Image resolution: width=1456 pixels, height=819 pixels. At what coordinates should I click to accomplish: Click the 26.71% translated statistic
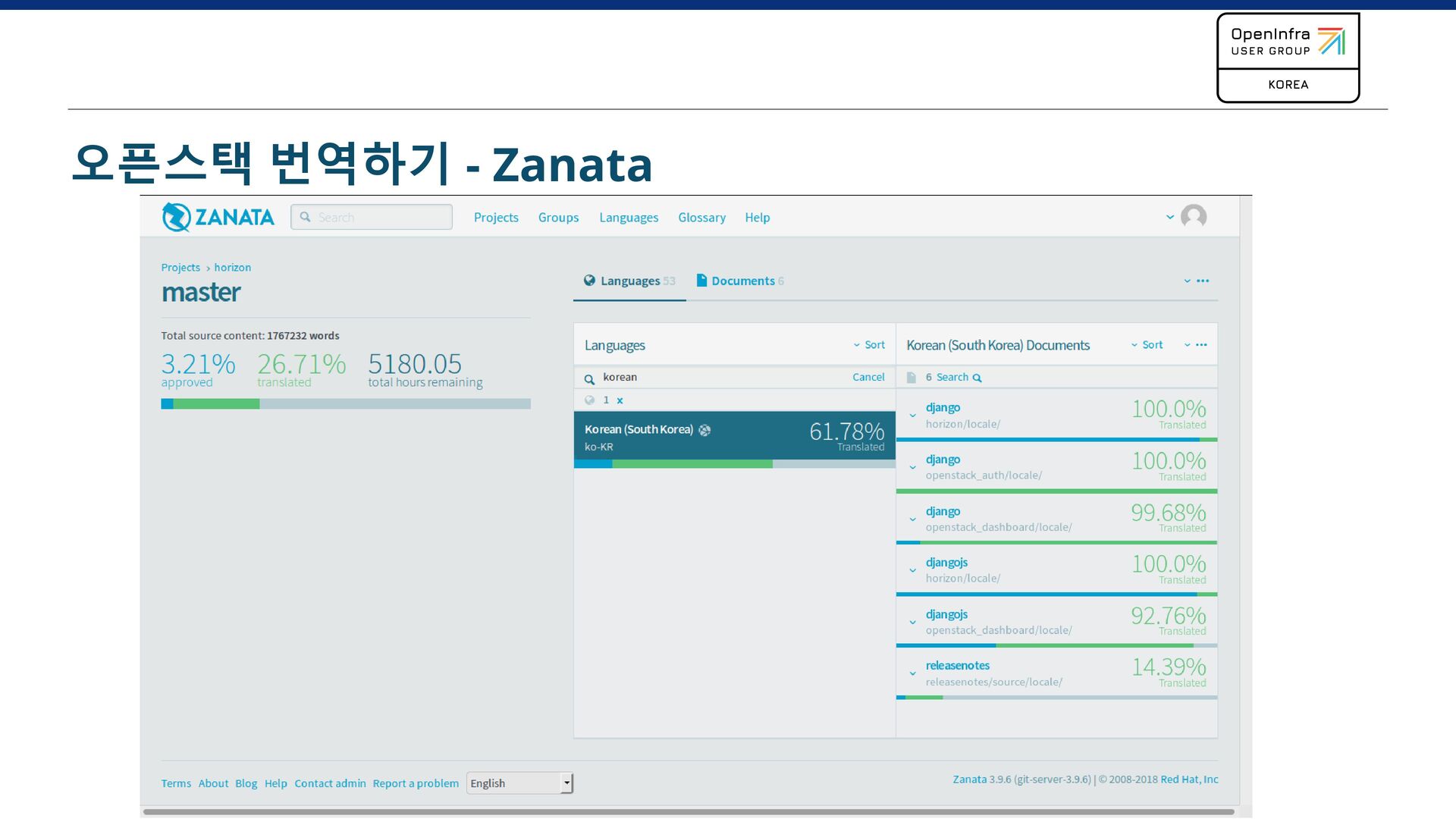(x=301, y=369)
